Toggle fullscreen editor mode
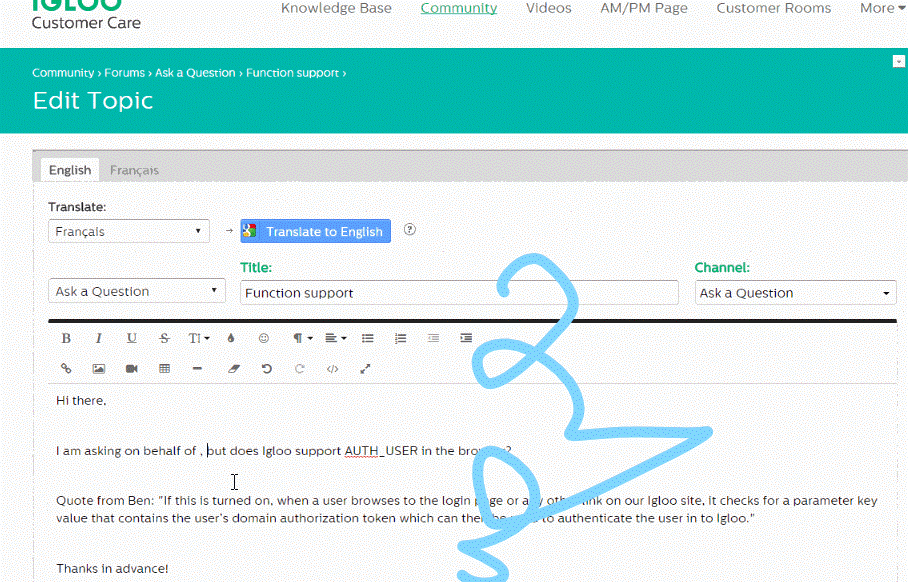 [x=365, y=369]
